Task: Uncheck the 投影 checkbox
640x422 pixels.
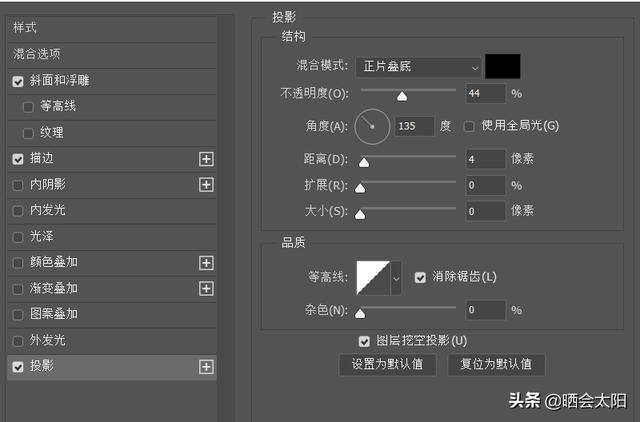Action: click(x=18, y=367)
